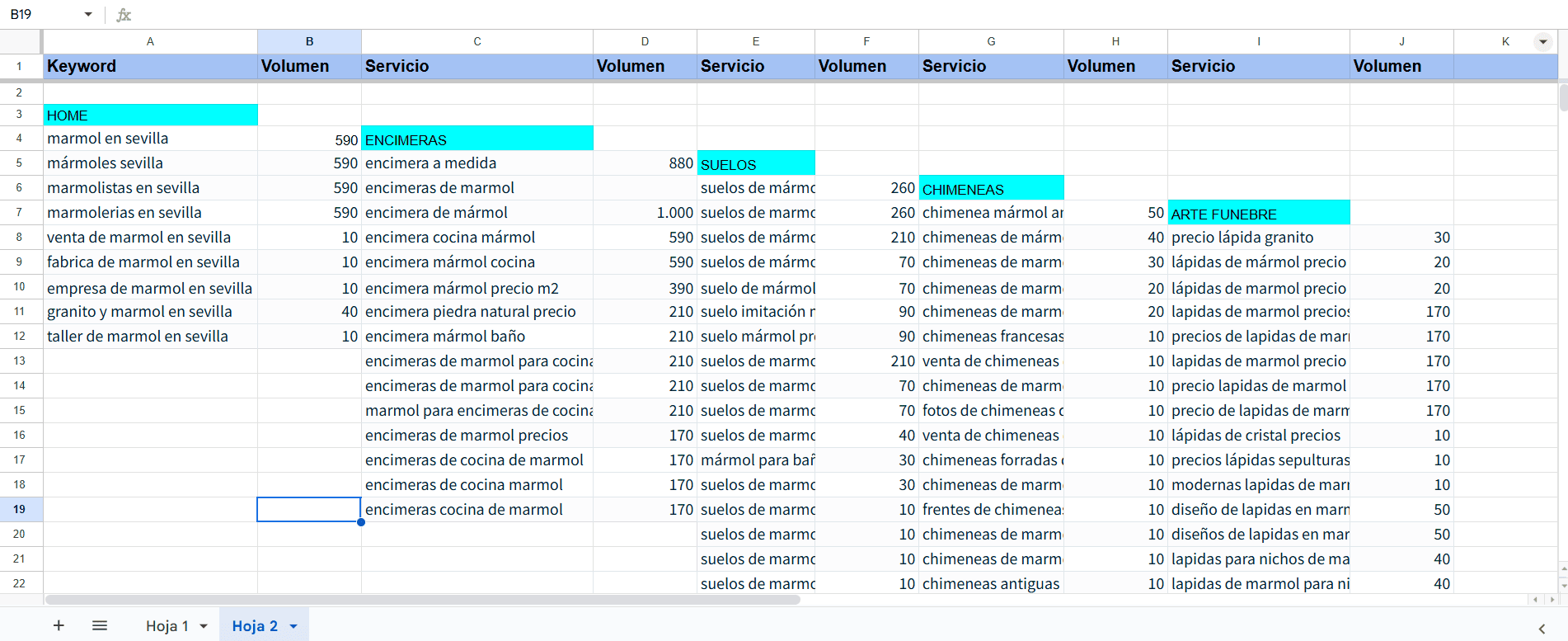Viewport: 1568px width, 641px height.
Task: Open the all sheets list icon
Action: pyautogui.click(x=100, y=625)
